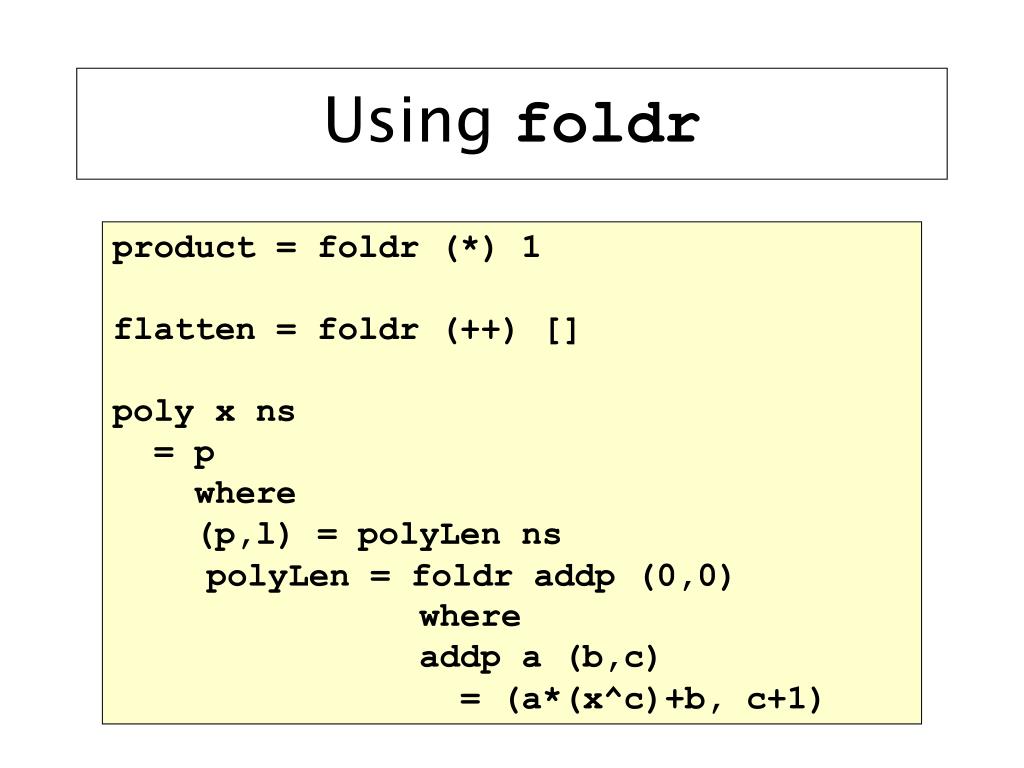Click the word 'product' in the code
The width and height of the screenshot is (1024, 768).
pyautogui.click(x=184, y=249)
